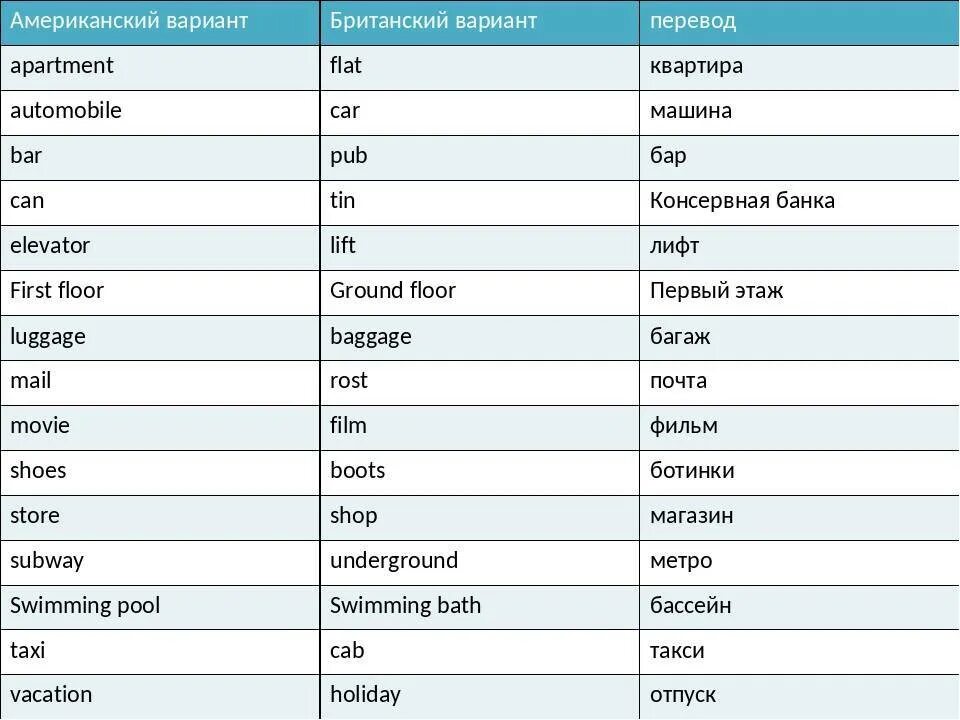Click the 'boots' cell
Screen dimensions: 960x720
point(479,473)
